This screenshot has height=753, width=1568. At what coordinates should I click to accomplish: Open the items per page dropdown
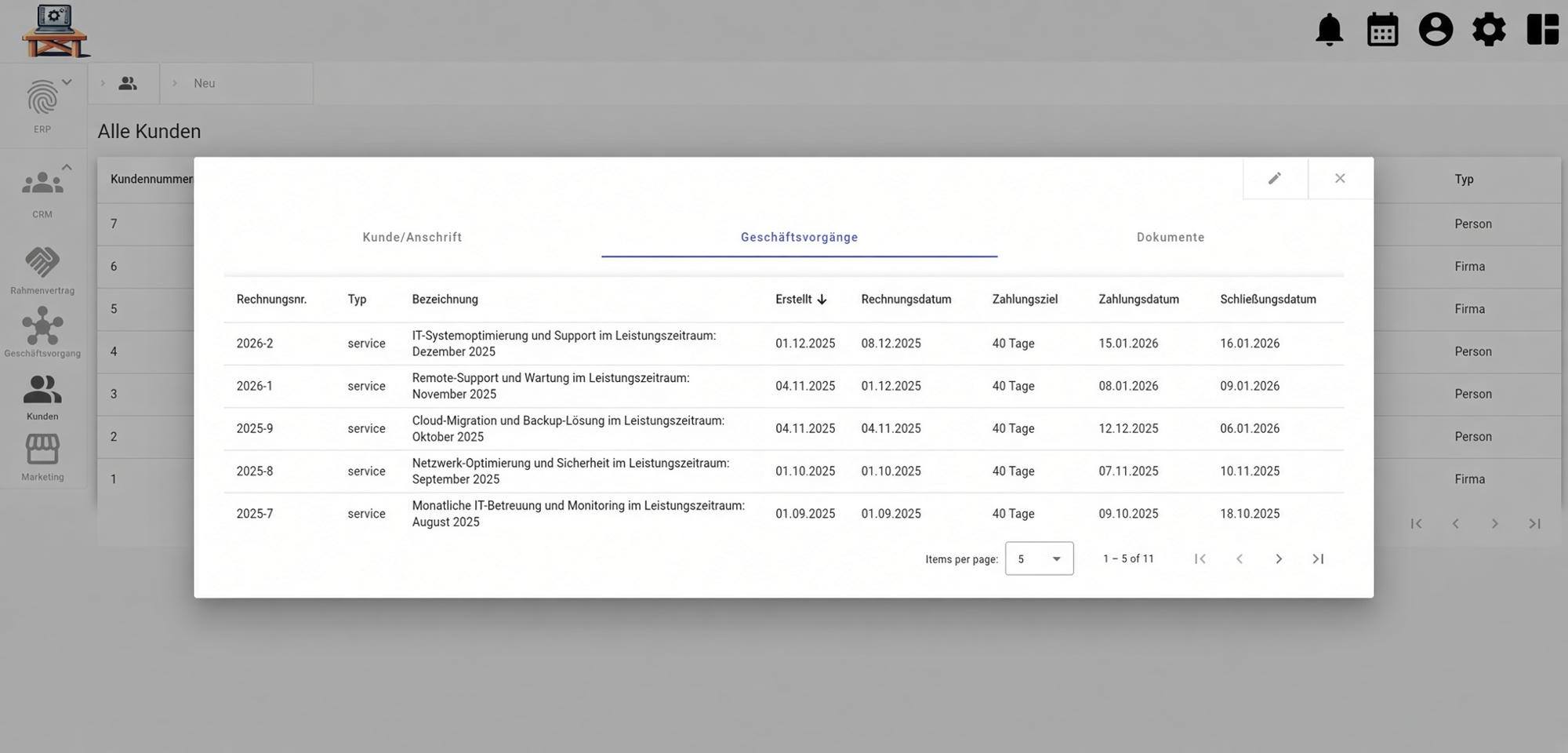click(x=1039, y=558)
